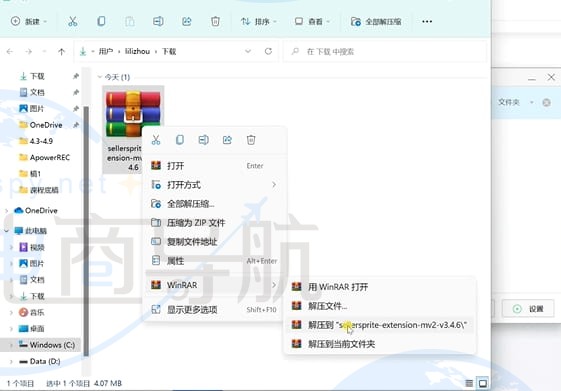The image size is (561, 391).
Task: Open the Sort (排序) dropdown
Action: tap(258, 21)
